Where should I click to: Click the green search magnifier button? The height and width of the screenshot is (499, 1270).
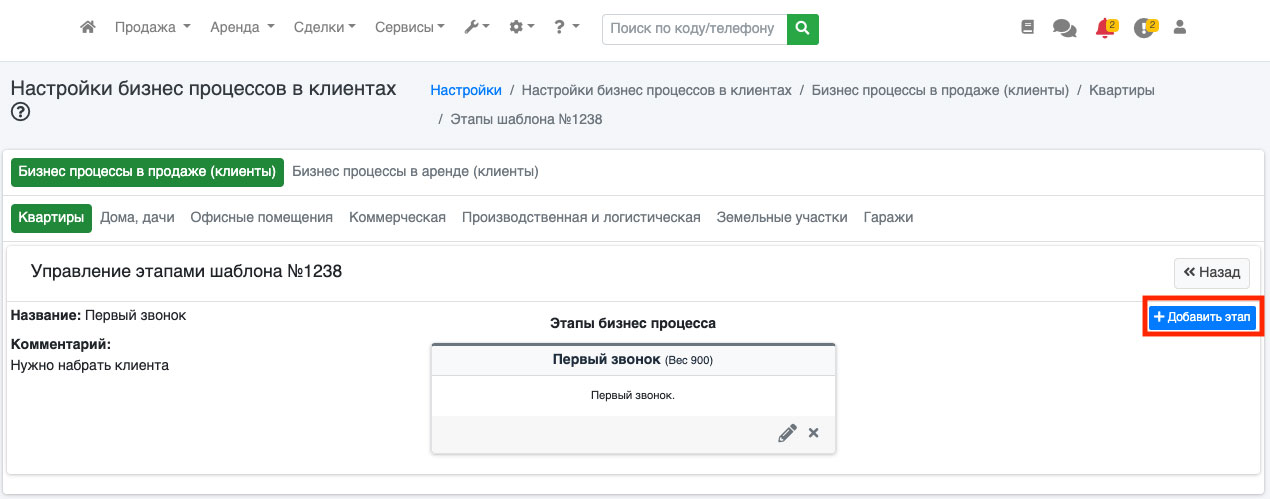[x=802, y=28]
